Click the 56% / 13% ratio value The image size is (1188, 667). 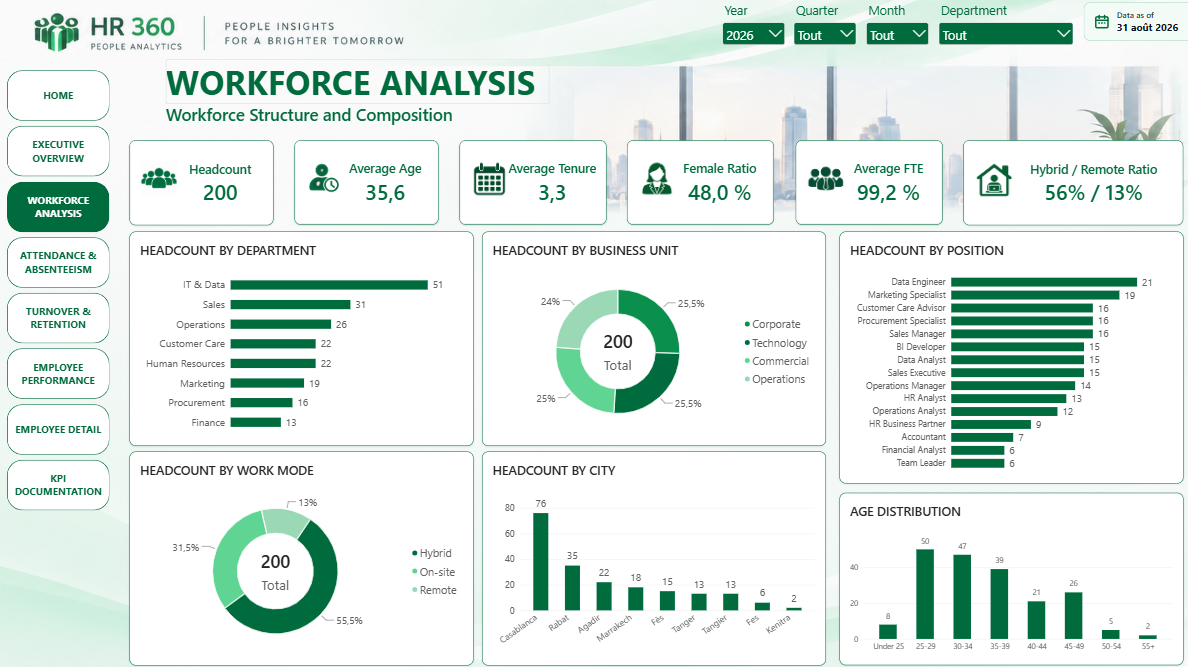click(x=1093, y=193)
